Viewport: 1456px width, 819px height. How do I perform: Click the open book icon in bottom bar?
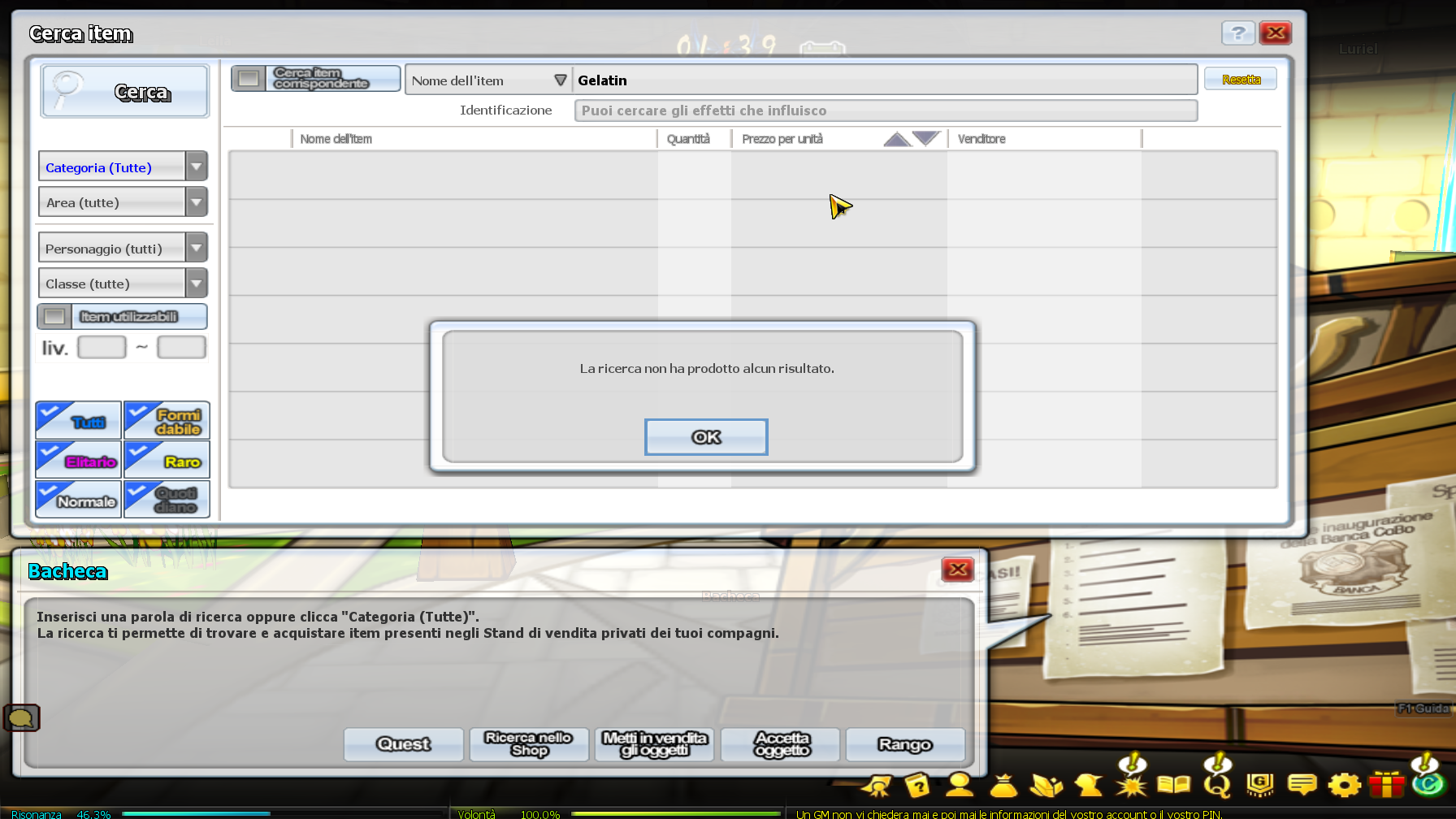pyautogui.click(x=1173, y=785)
